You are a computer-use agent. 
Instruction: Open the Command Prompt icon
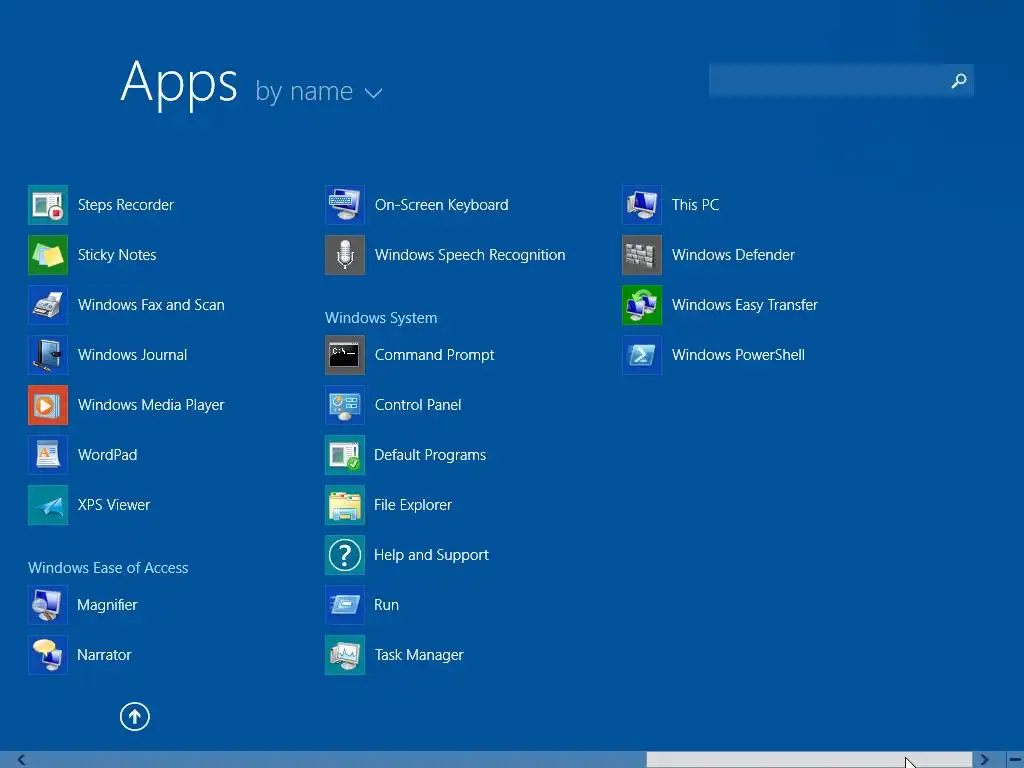pos(345,355)
